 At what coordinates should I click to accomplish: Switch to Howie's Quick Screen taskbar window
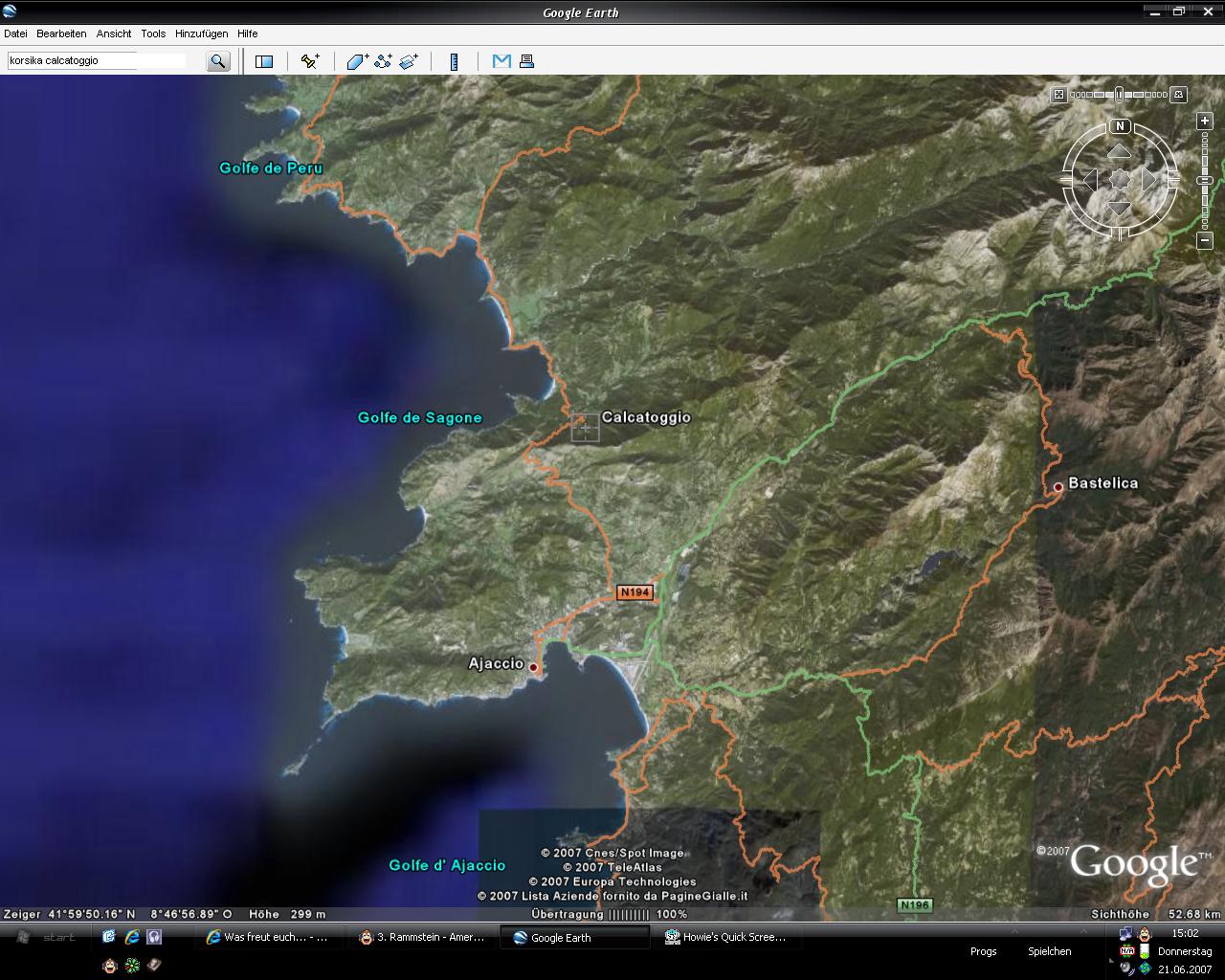pos(728,937)
